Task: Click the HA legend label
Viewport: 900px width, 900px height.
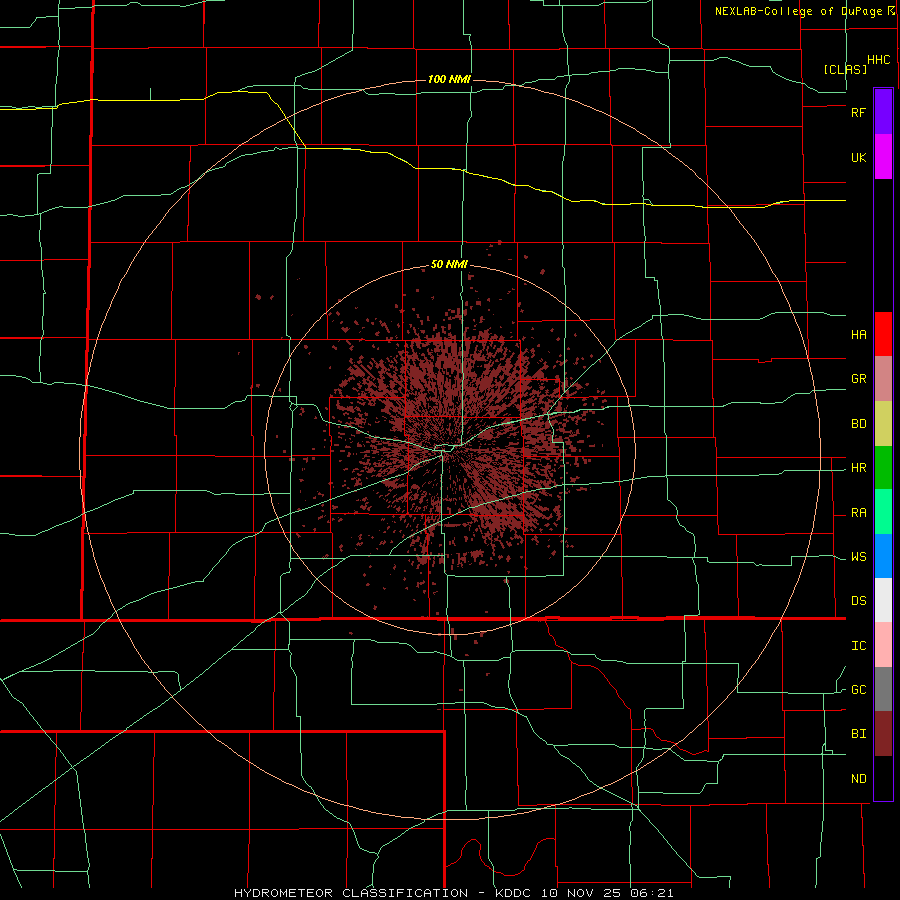Action: tap(858, 335)
